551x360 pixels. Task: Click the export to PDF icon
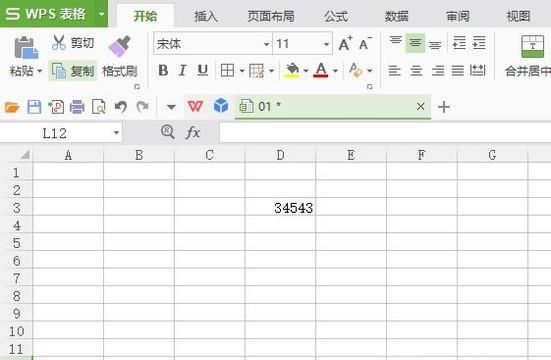pos(56,107)
